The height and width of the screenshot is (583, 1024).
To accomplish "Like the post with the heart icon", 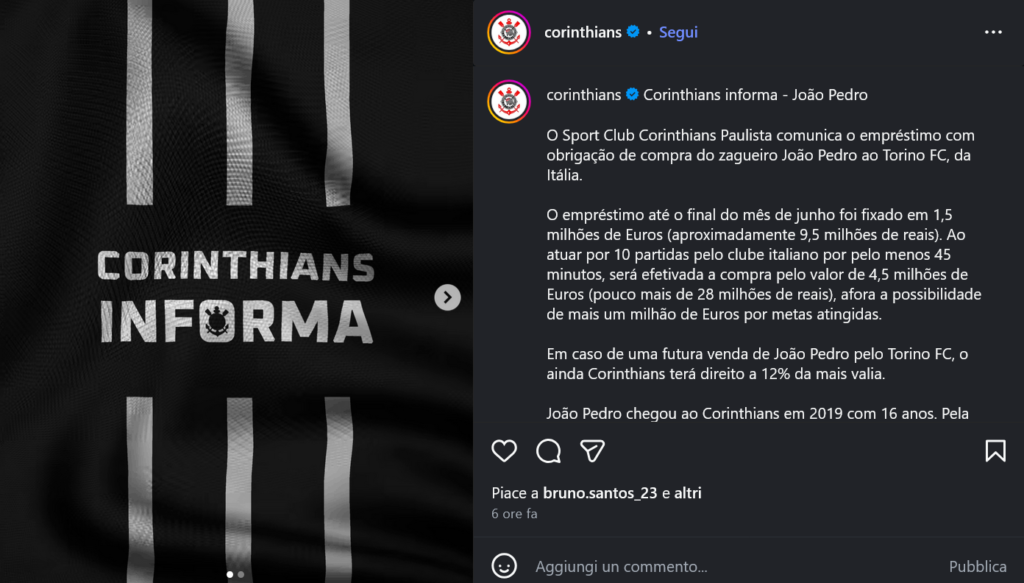I will point(504,451).
